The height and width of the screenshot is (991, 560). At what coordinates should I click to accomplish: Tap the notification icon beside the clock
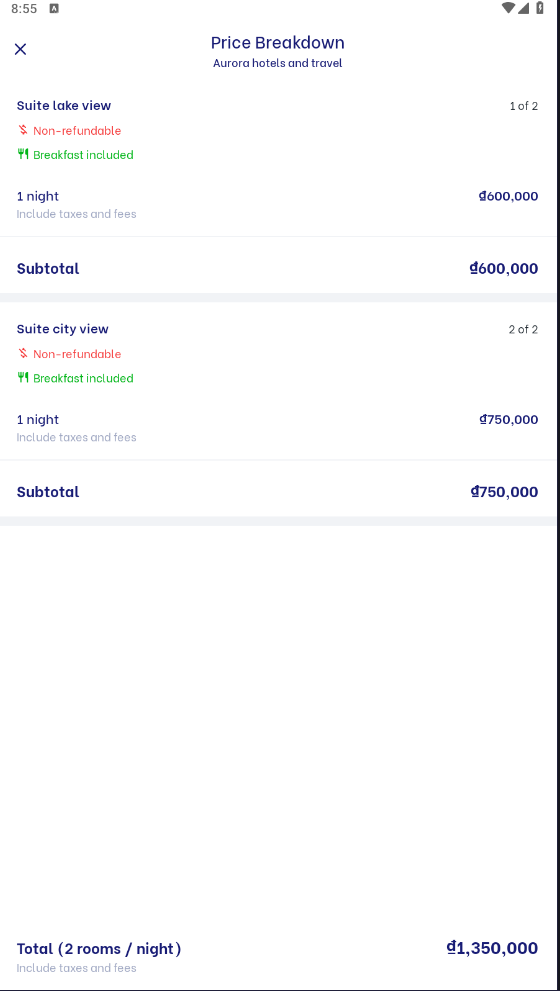pos(54,9)
